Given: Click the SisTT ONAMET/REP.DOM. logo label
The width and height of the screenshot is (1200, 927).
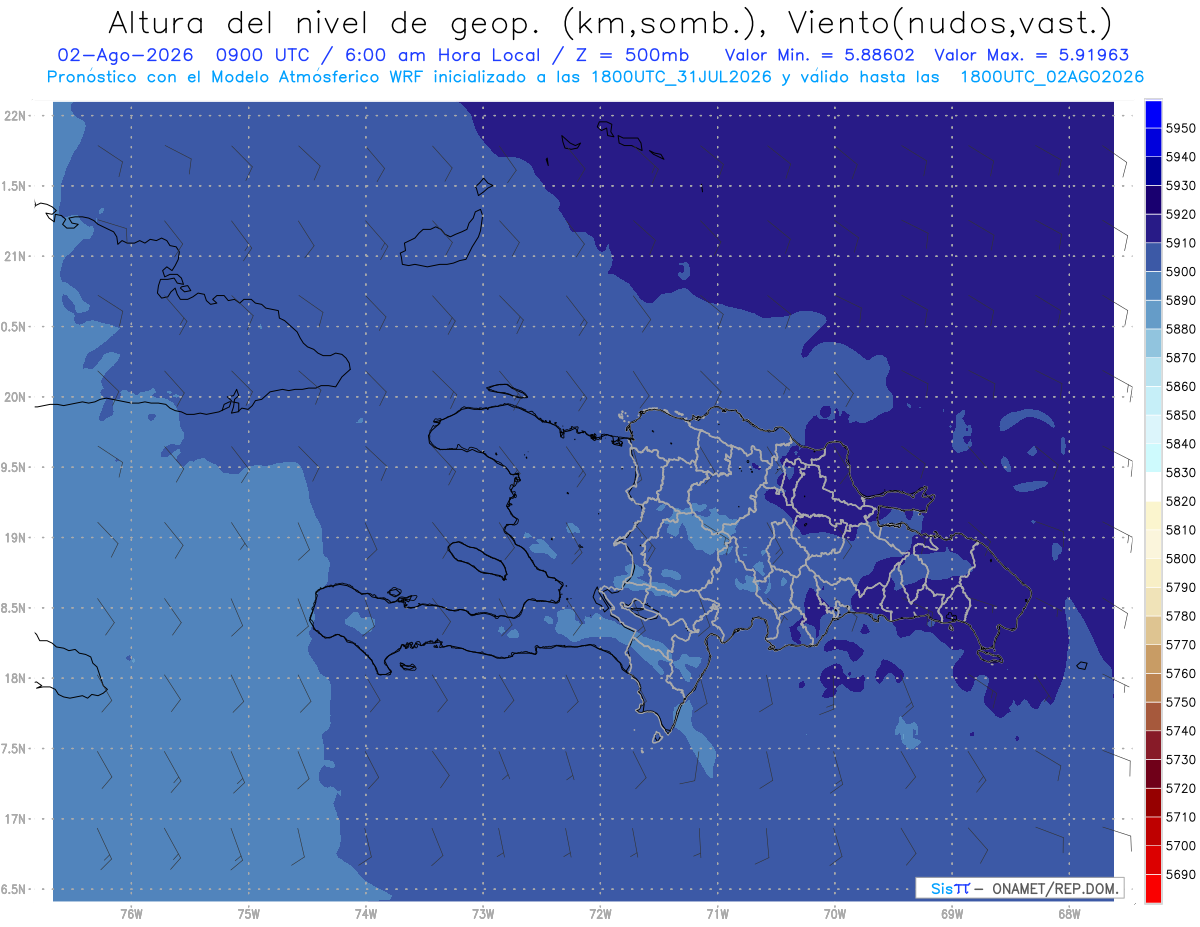Looking at the screenshot, I should click(1019, 888).
